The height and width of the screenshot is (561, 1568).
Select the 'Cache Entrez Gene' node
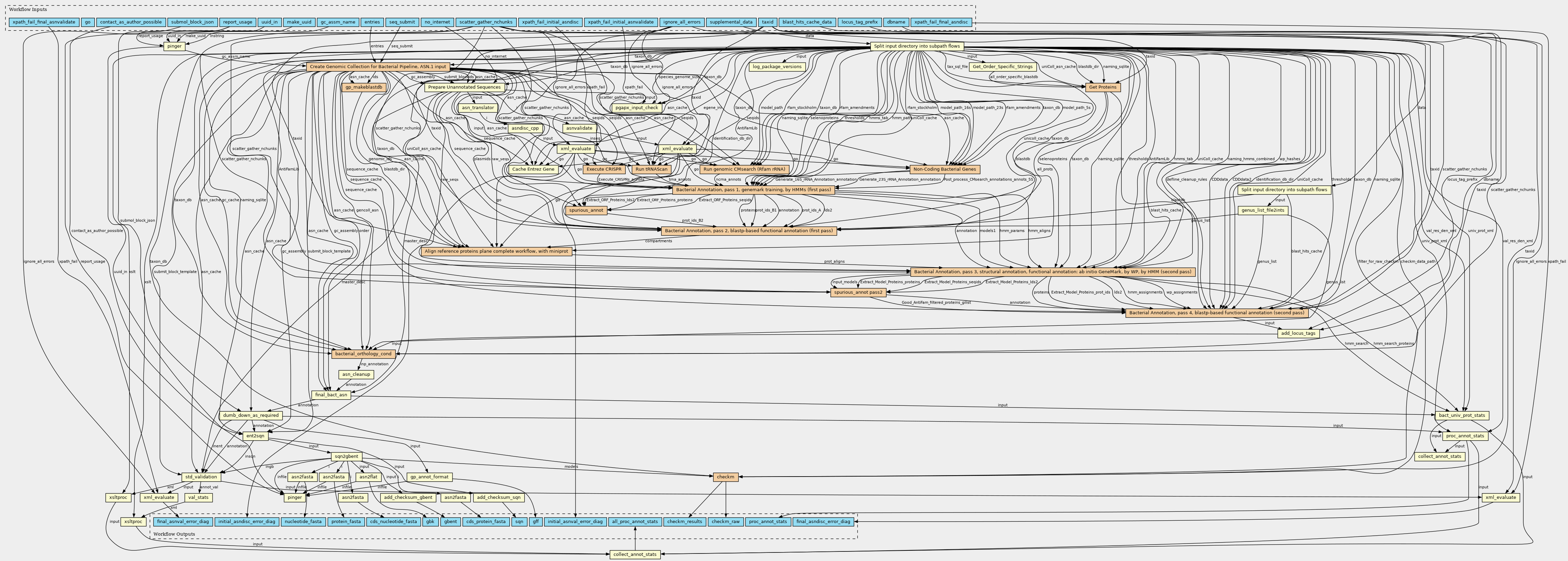533,169
